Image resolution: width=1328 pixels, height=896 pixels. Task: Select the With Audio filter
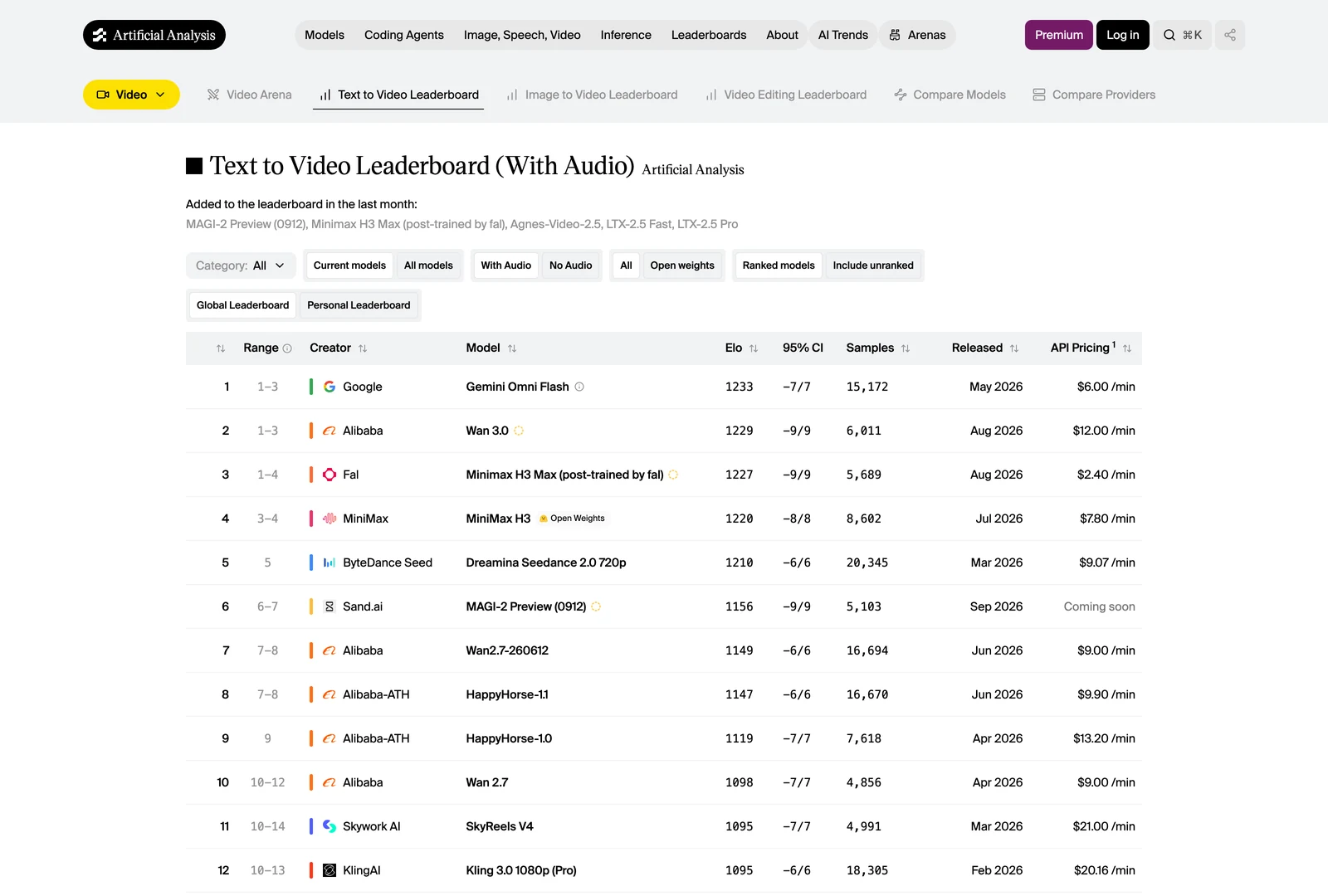point(506,265)
